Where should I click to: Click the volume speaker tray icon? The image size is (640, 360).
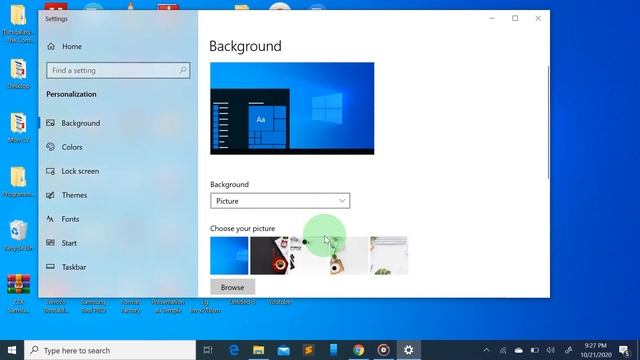click(x=551, y=350)
